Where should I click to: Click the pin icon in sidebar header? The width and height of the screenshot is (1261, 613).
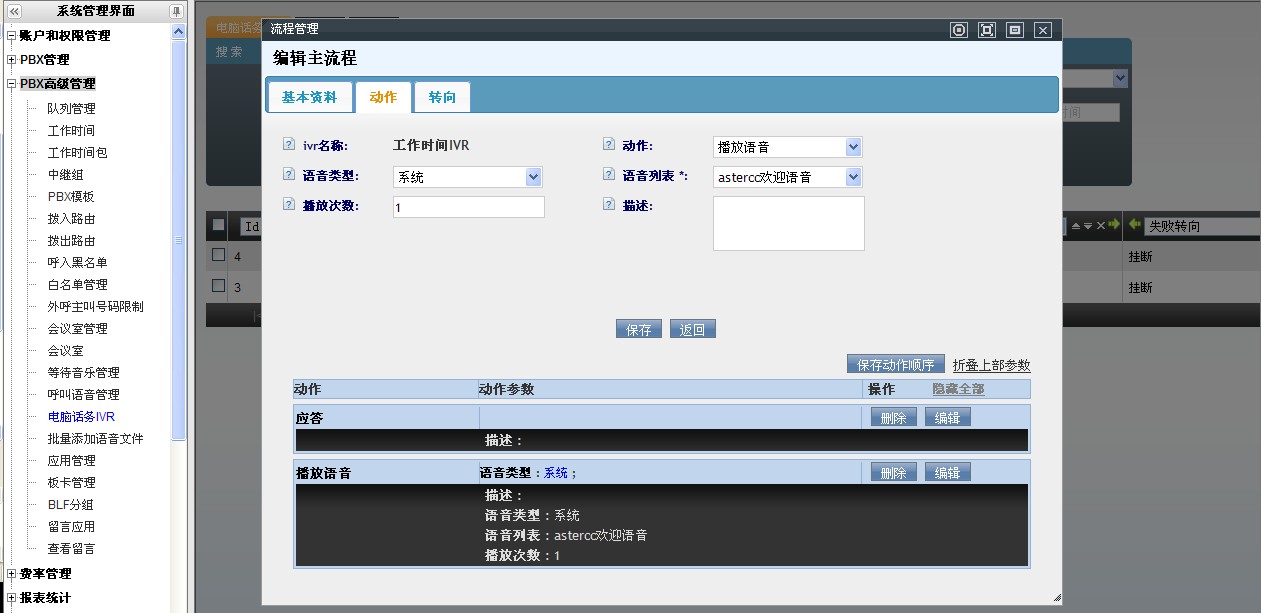click(x=177, y=11)
